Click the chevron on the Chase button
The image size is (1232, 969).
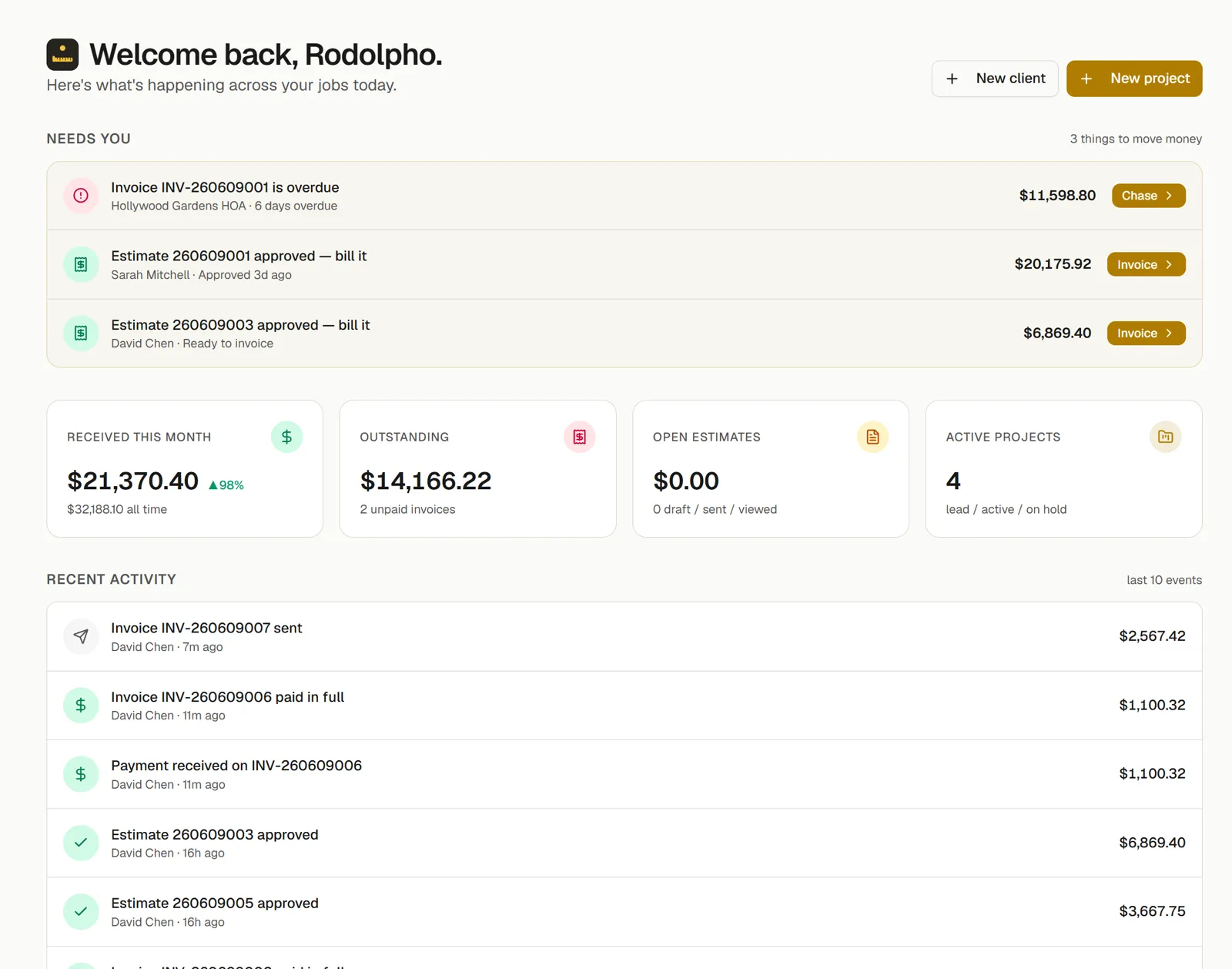click(x=1169, y=196)
